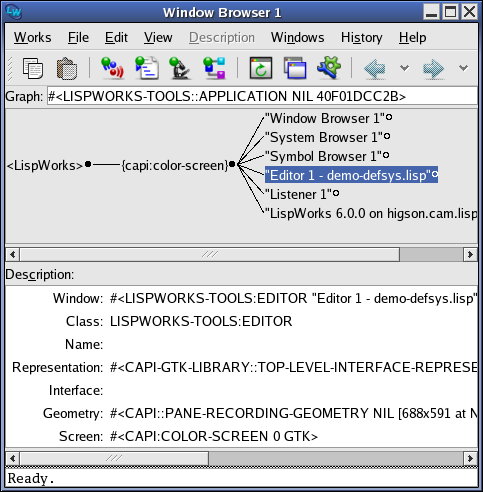Click the Find Source document icon
483x492 pixels.
coord(147,68)
